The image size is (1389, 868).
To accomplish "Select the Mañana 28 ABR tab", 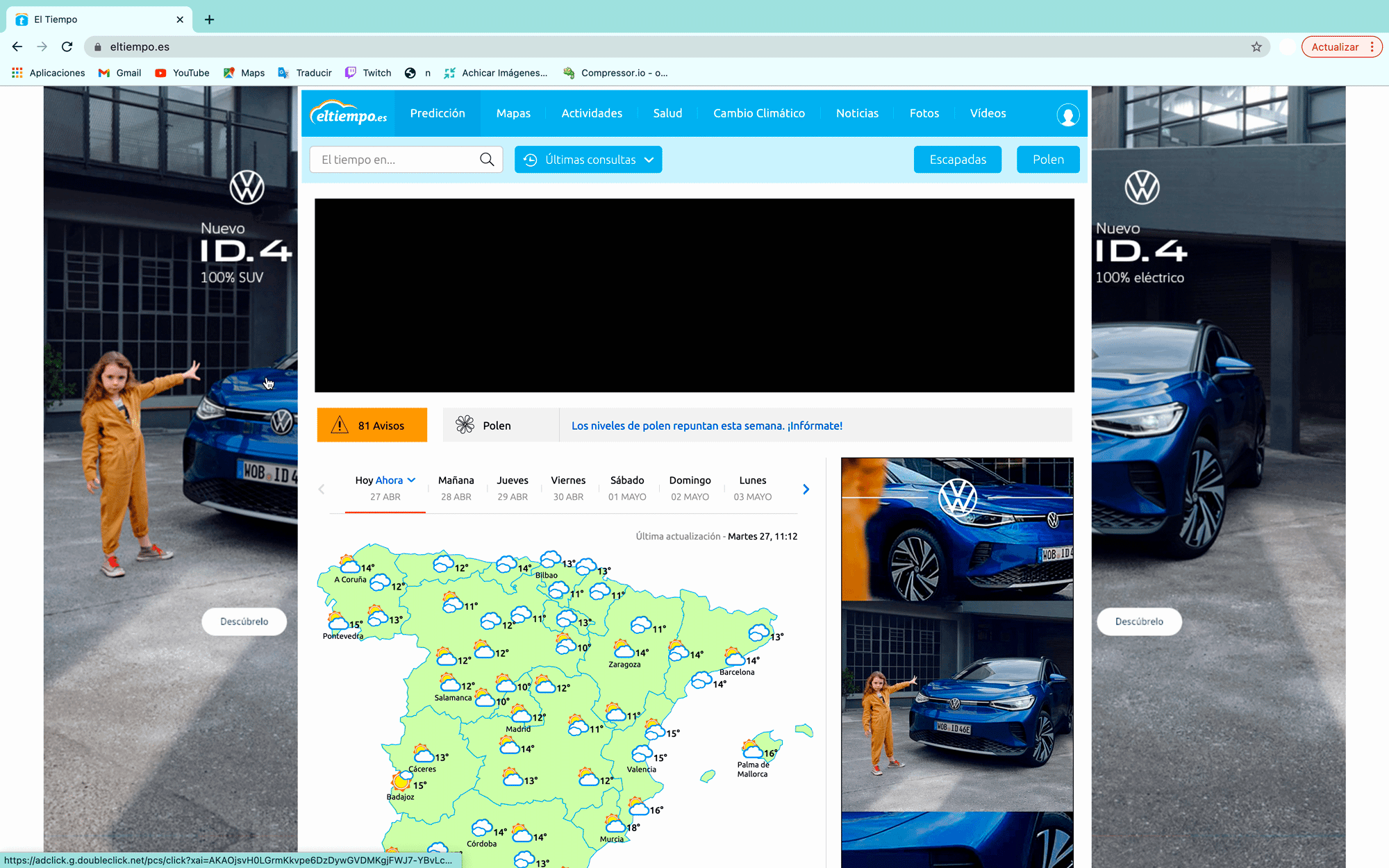I will (x=456, y=488).
